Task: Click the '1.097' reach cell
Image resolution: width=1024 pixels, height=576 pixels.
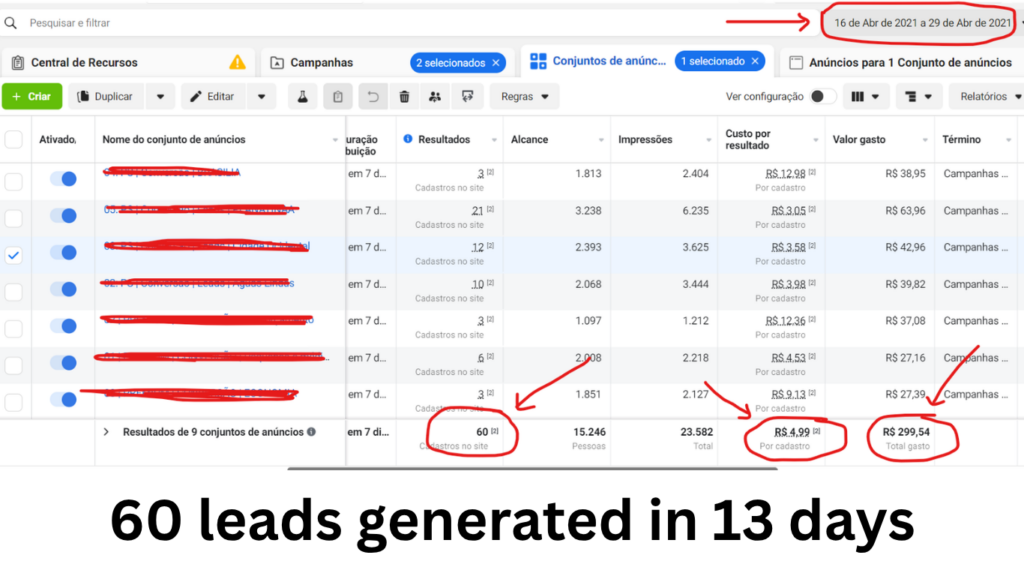Action: click(588, 321)
